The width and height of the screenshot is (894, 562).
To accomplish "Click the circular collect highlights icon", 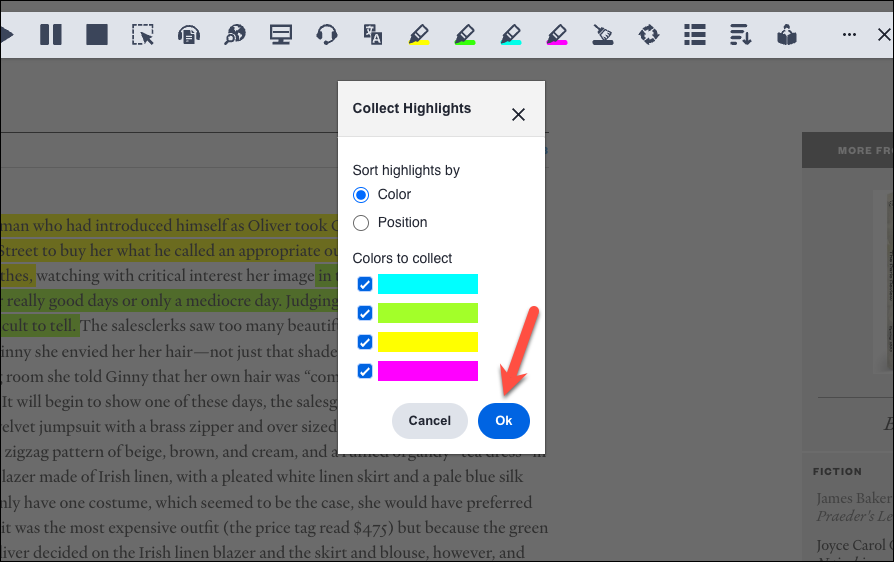I will (649, 35).
